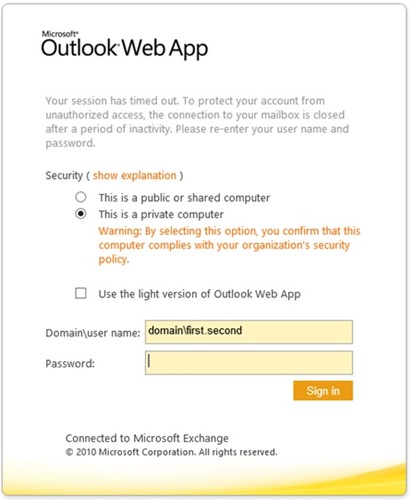Viewport: 411px width, 500px height.
Task: Click the orange security policy warning text
Action: coord(229,245)
